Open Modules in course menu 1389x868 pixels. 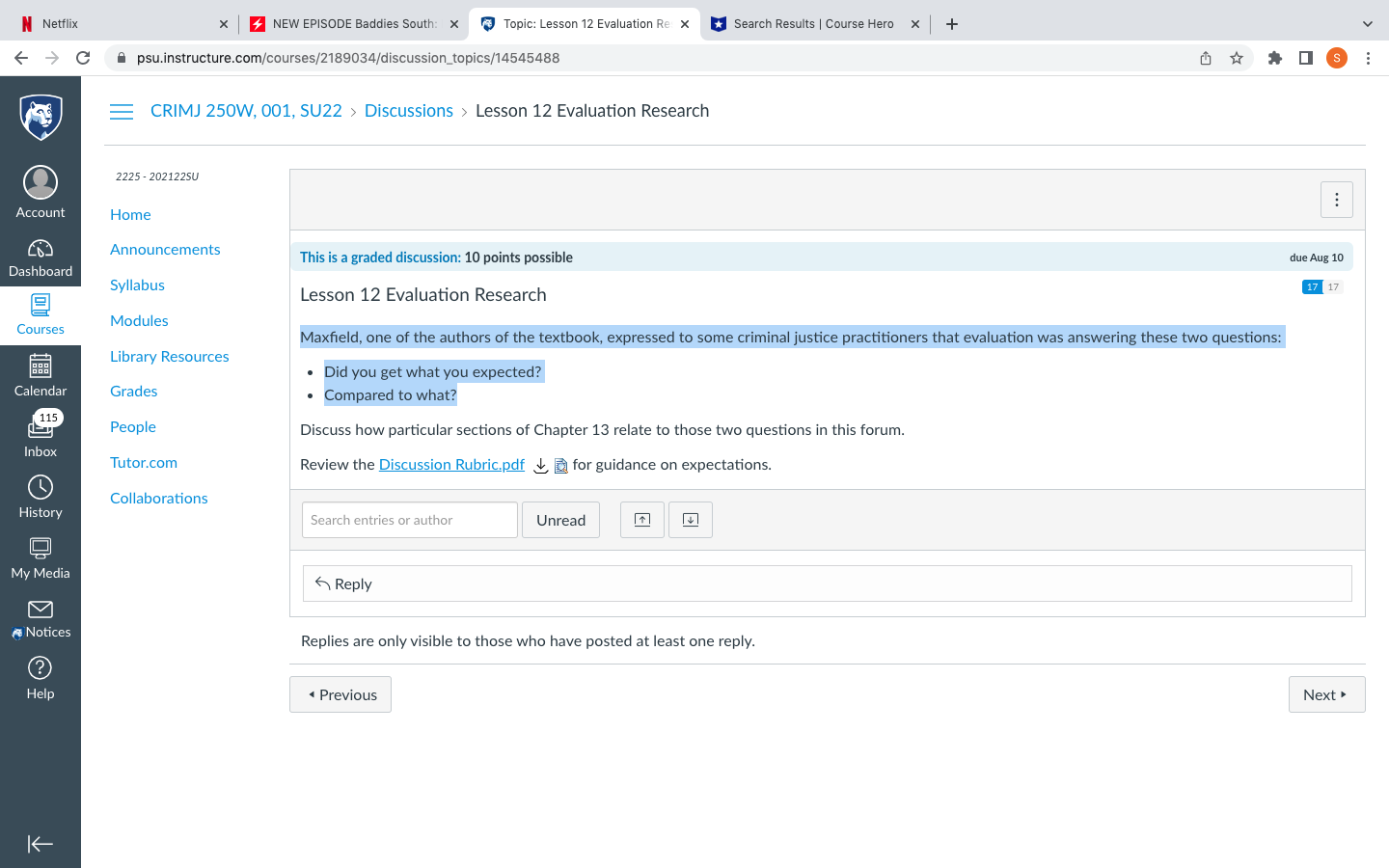(139, 320)
